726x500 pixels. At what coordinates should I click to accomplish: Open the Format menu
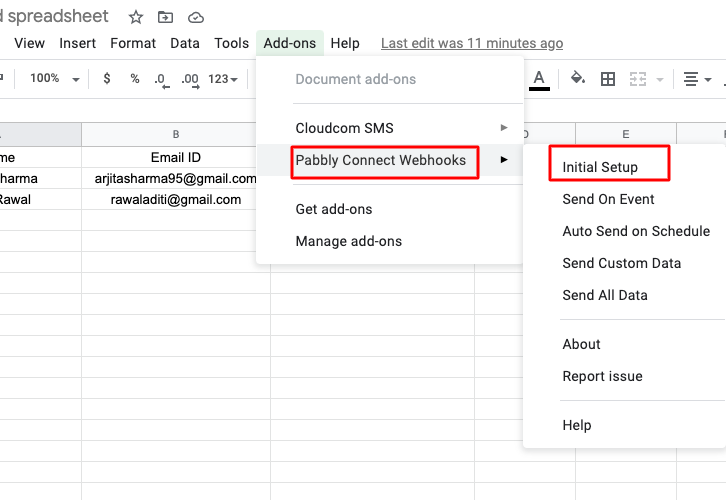click(x=133, y=43)
